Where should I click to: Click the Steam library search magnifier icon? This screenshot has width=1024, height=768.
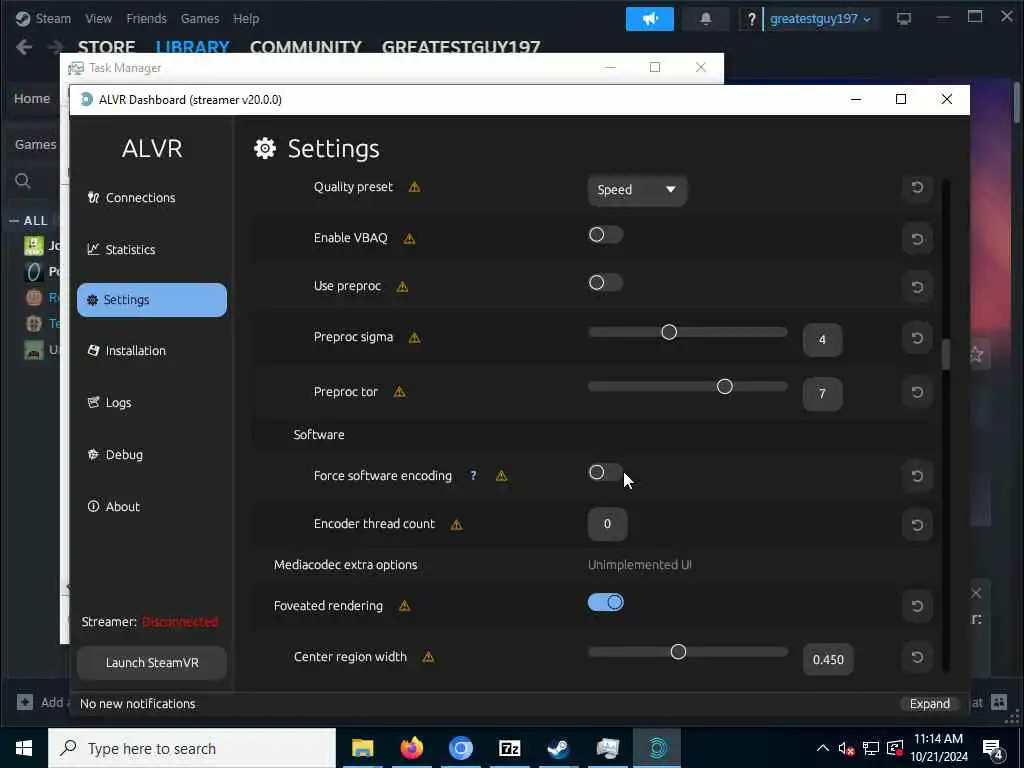pyautogui.click(x=23, y=181)
